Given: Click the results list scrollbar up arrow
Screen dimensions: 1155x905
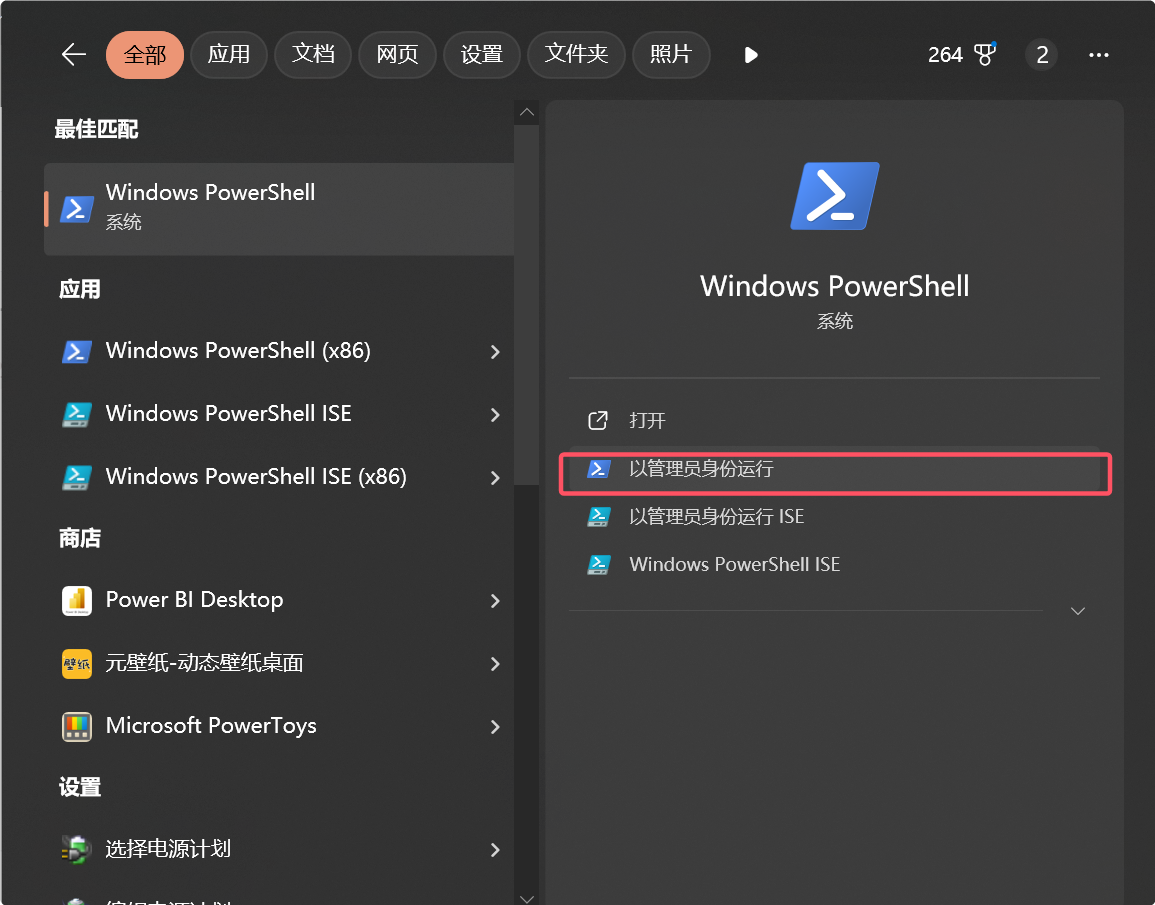Looking at the screenshot, I should pos(527,112).
